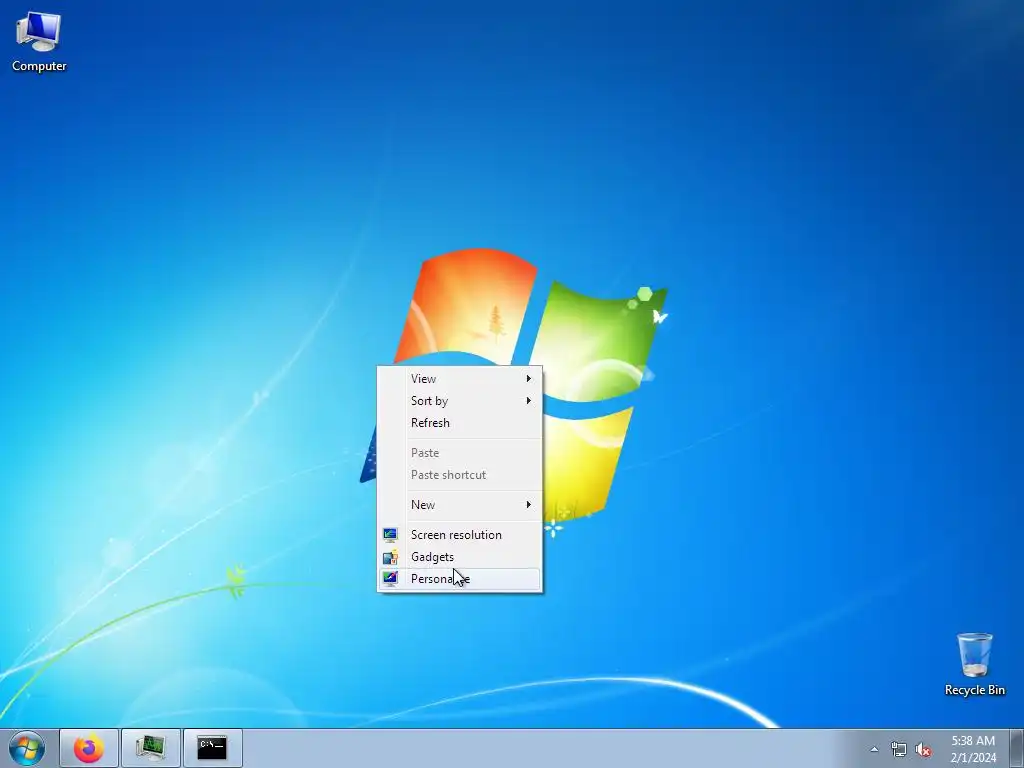Select Personalize in the context menu
The image size is (1024, 768).
460,579
